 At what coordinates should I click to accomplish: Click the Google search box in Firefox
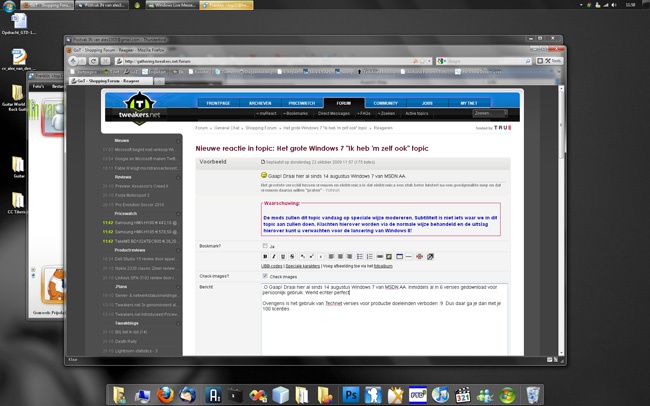[x=485, y=61]
